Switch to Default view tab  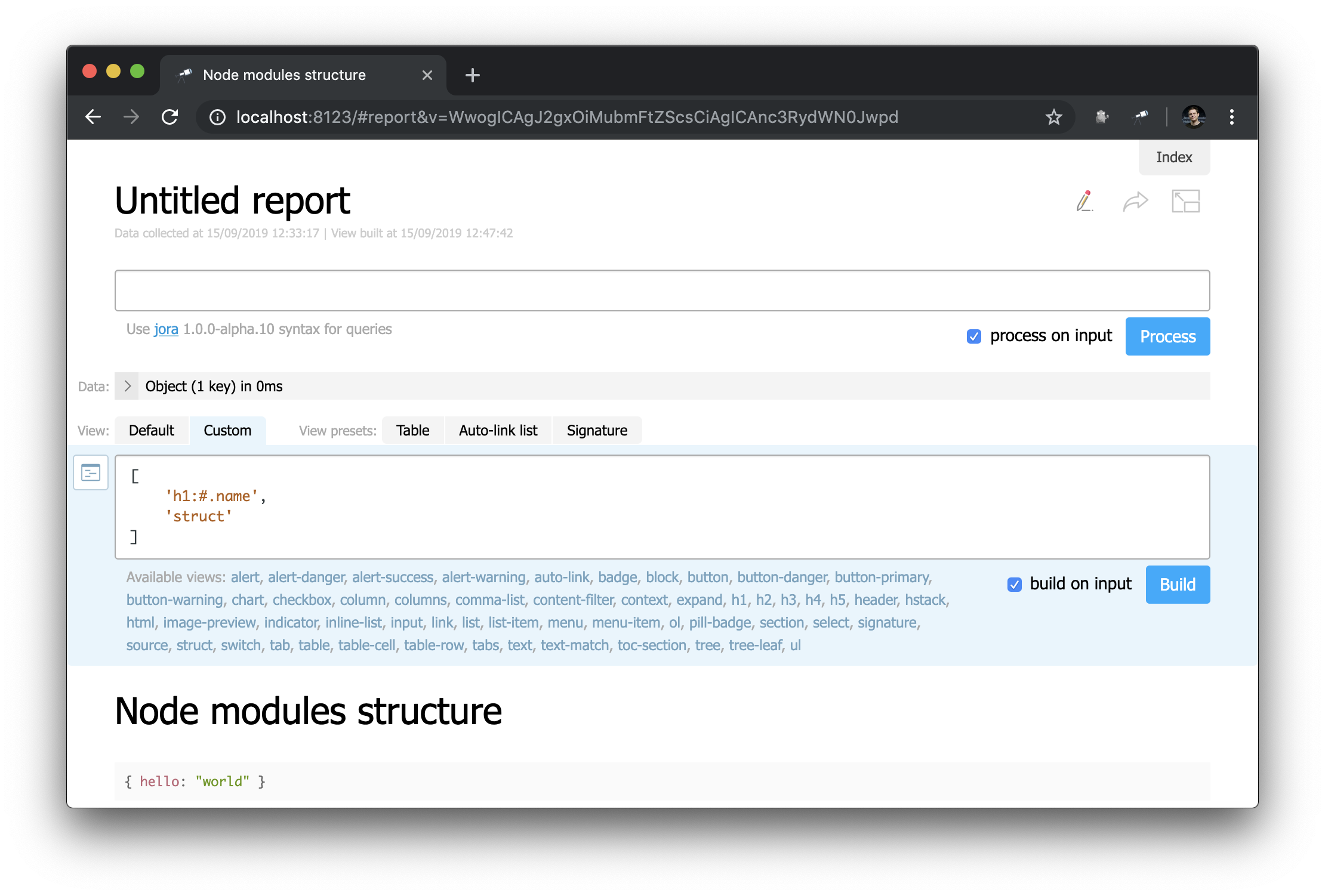[x=152, y=431]
